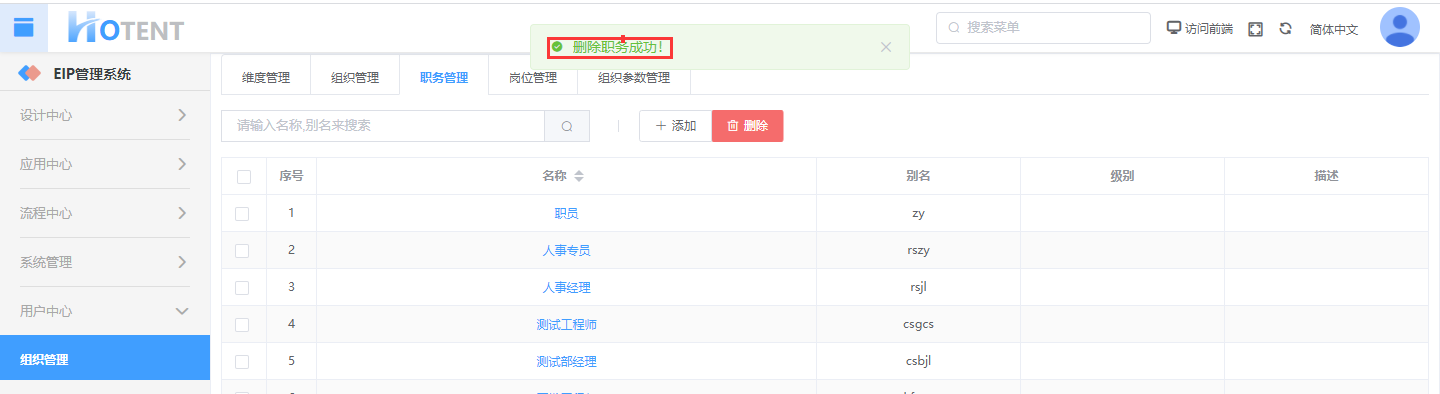Check the checkbox for row 职员

242,213
